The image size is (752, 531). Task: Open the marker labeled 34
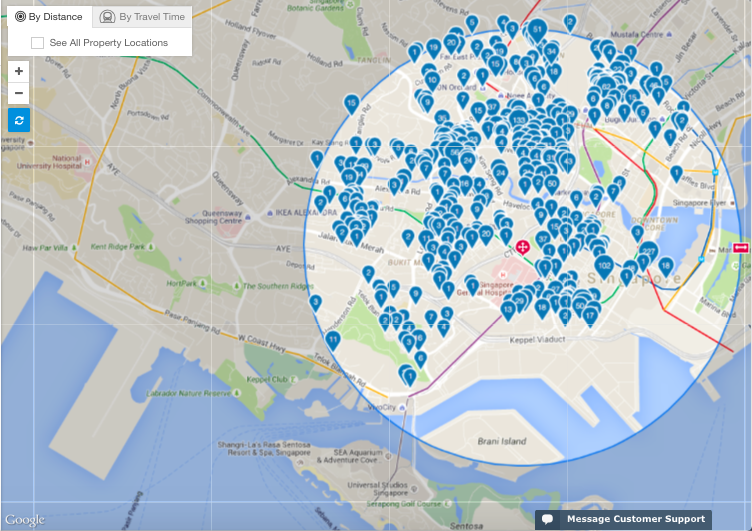point(551,53)
